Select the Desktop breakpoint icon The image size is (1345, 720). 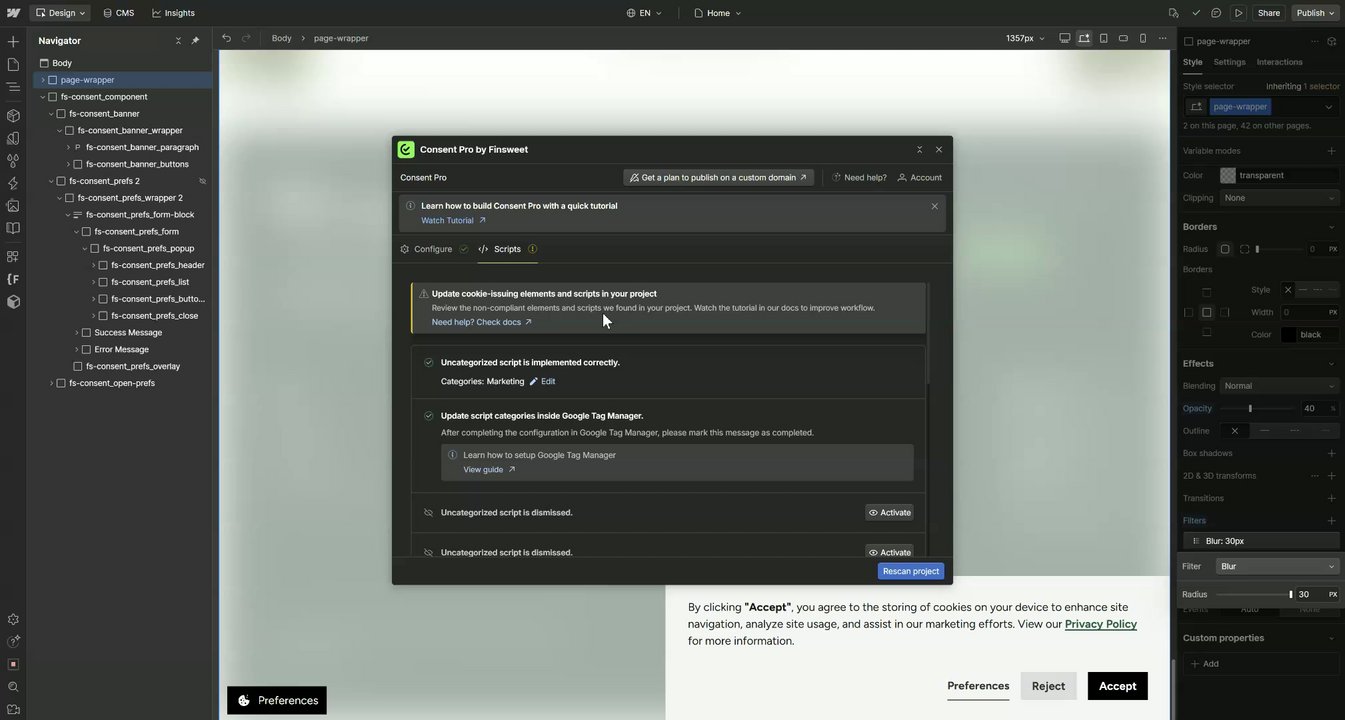point(1064,38)
